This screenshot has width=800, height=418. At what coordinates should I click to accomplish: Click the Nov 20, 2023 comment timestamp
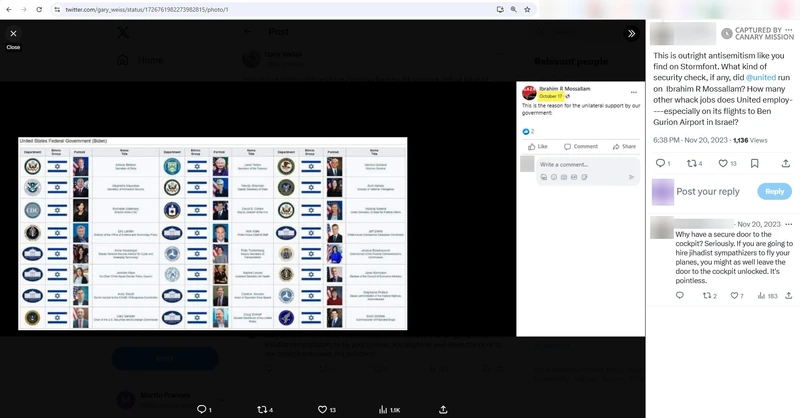click(759, 224)
